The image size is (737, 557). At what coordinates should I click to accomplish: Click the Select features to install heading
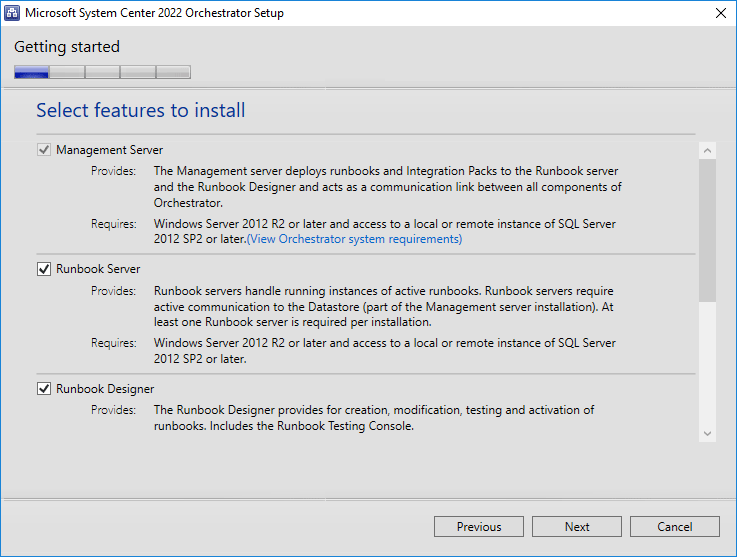[x=141, y=110]
